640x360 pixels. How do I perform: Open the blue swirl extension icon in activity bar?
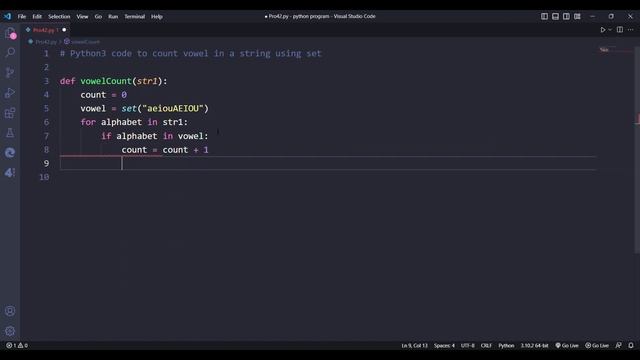[10, 153]
